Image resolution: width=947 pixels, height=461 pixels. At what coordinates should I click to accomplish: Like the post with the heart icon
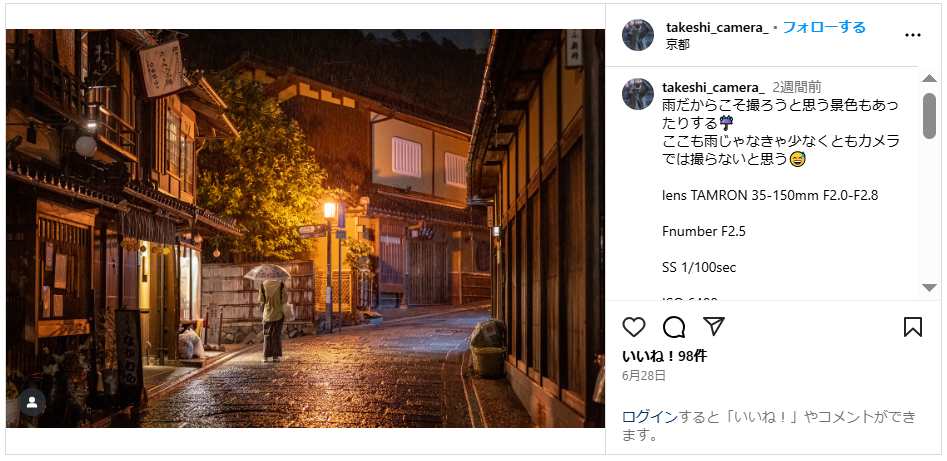634,327
